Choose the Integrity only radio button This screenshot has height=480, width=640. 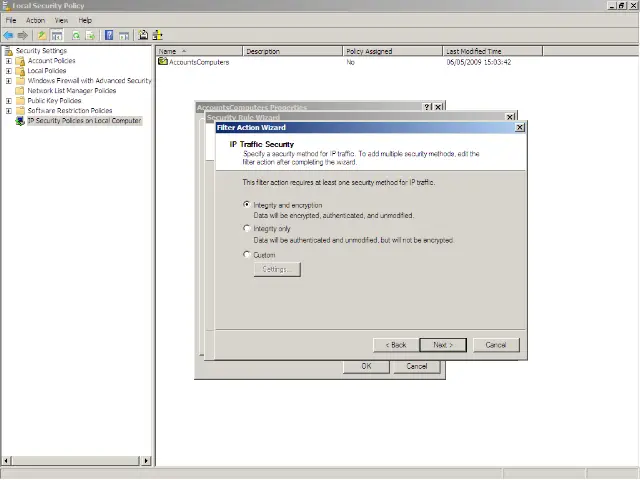[248, 229]
